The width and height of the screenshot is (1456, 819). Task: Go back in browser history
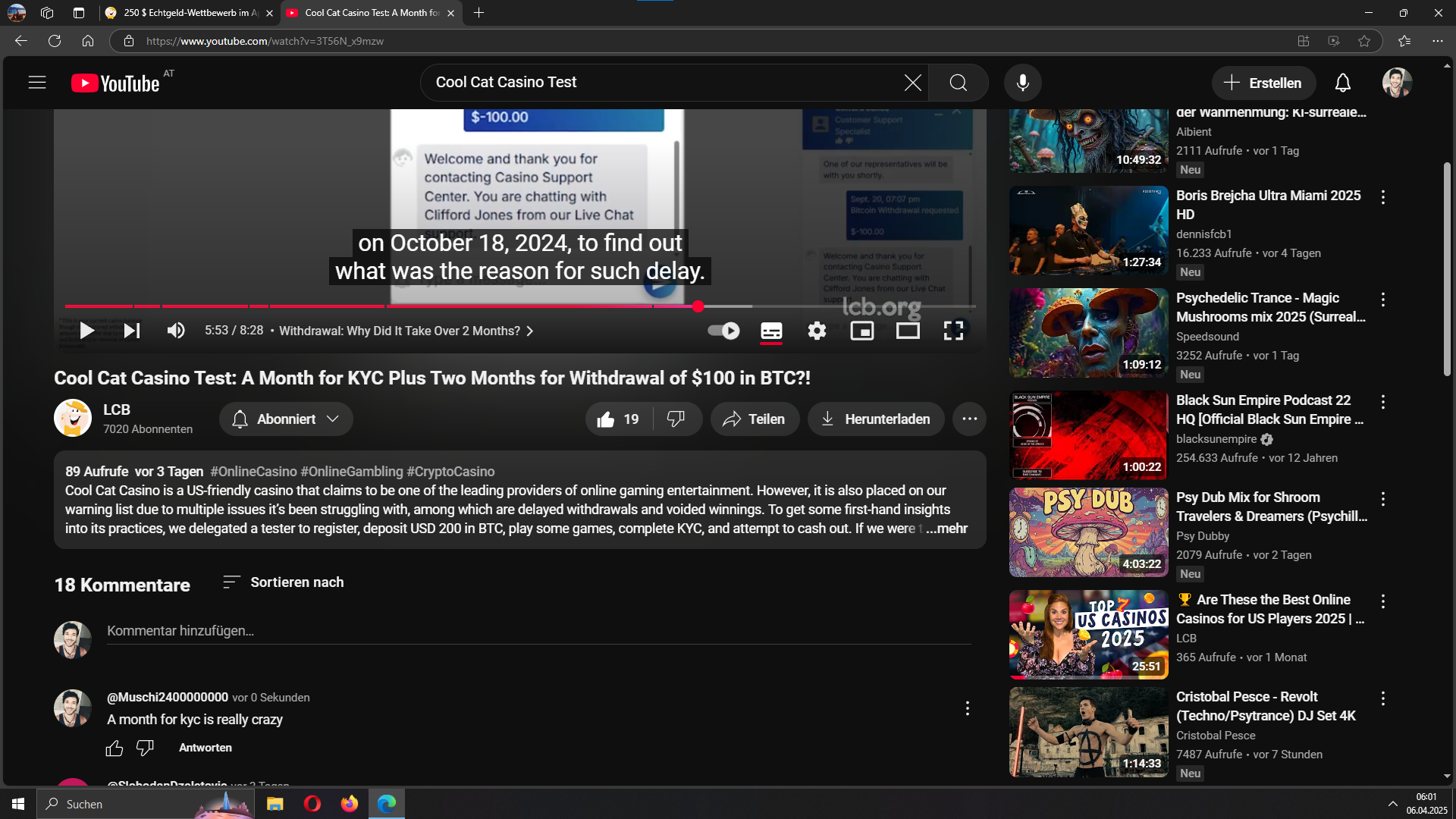tap(21, 41)
